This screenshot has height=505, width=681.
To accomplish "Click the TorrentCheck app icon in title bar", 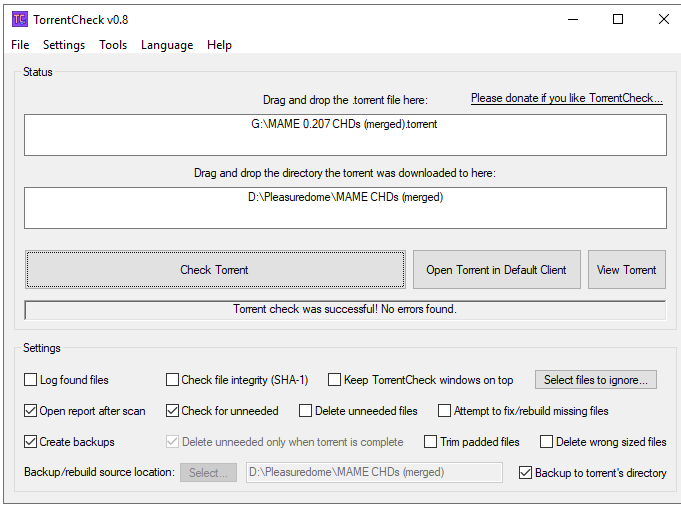I will 20,20.
